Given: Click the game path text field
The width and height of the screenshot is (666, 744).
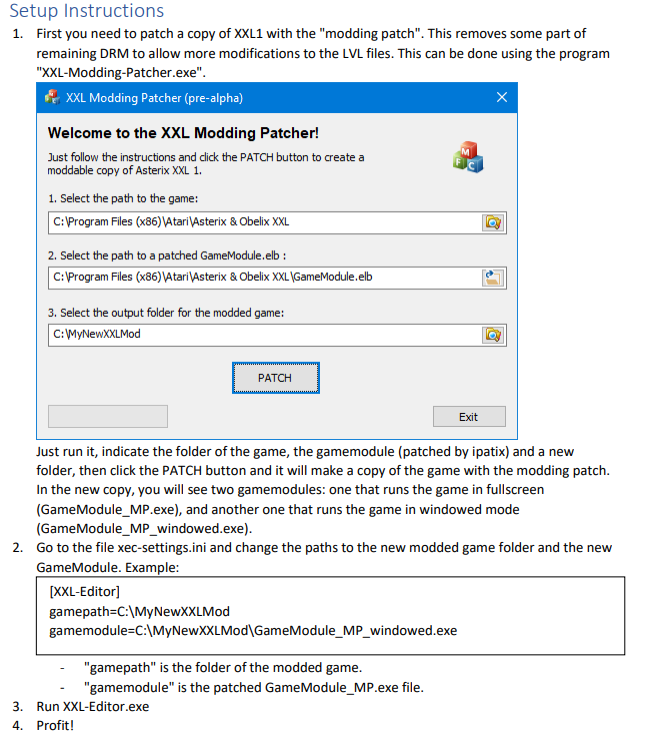Looking at the screenshot, I should (x=264, y=223).
